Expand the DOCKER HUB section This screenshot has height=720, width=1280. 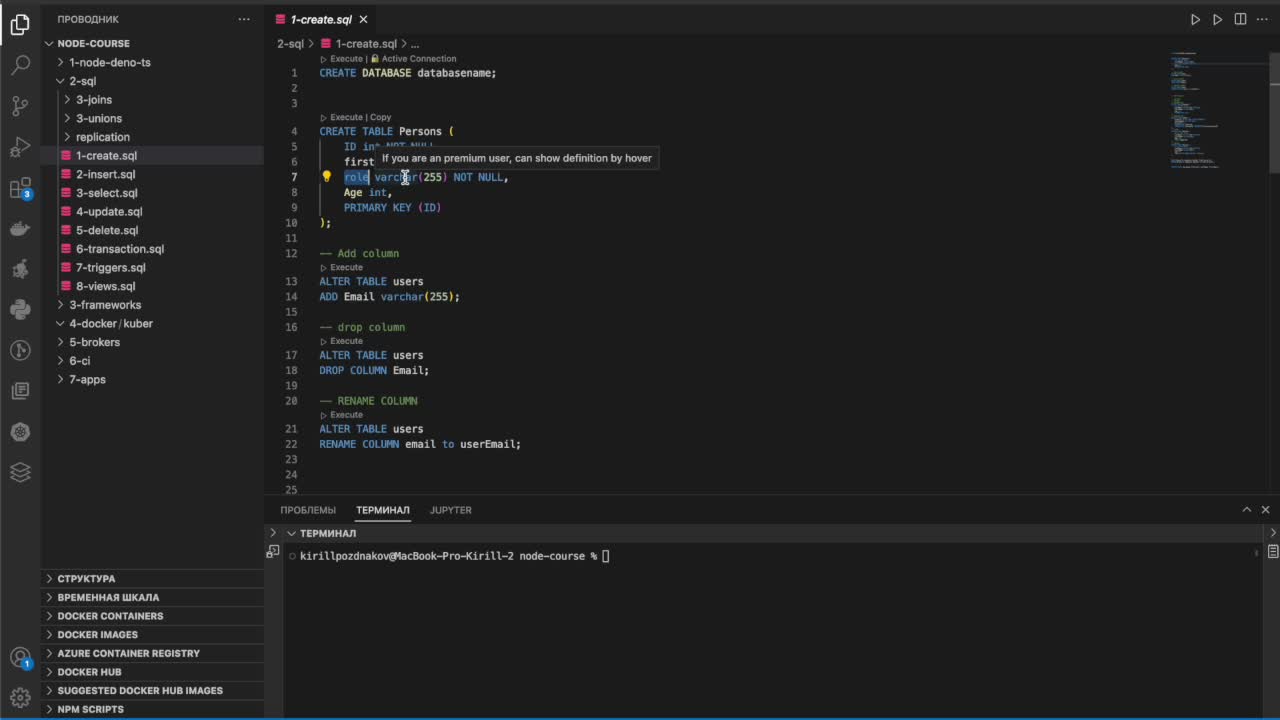(152, 672)
